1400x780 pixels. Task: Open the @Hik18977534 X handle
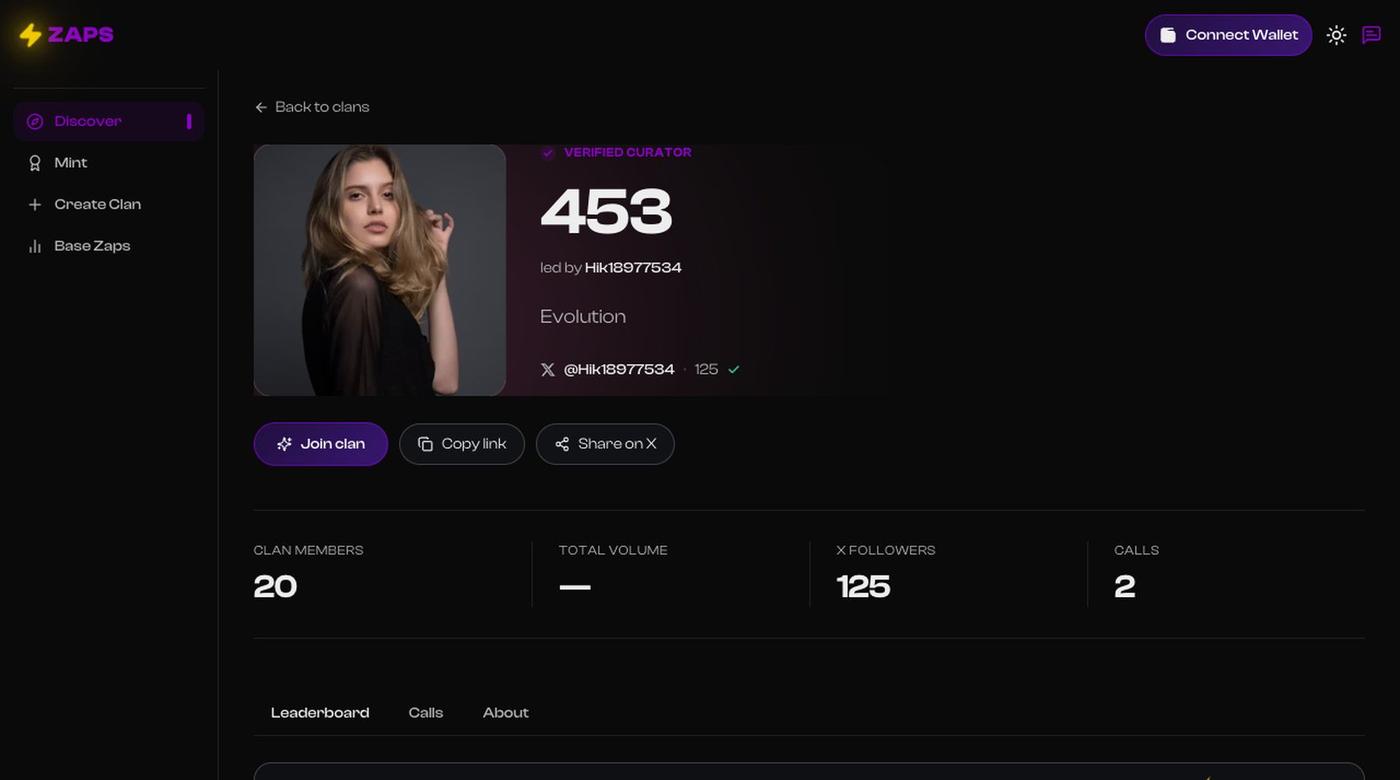619,370
